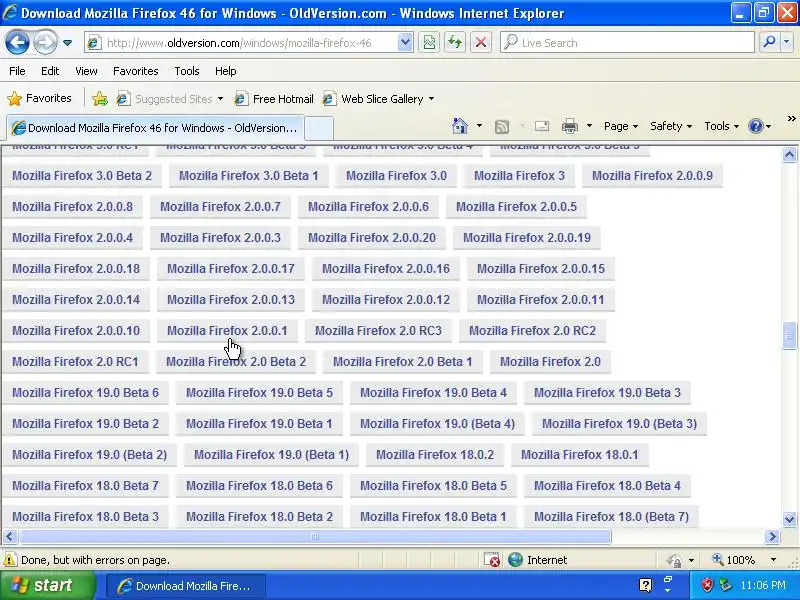Click the zoom magnifier icon in the status bar
The height and width of the screenshot is (600, 800).
[x=718, y=559]
